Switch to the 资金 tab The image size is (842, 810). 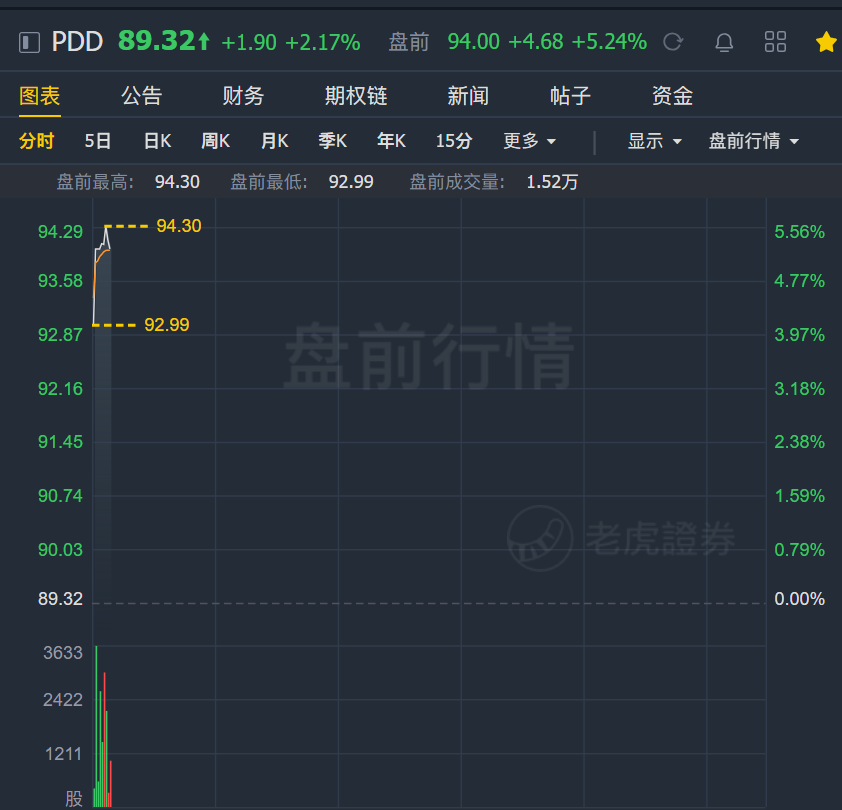pyautogui.click(x=672, y=96)
